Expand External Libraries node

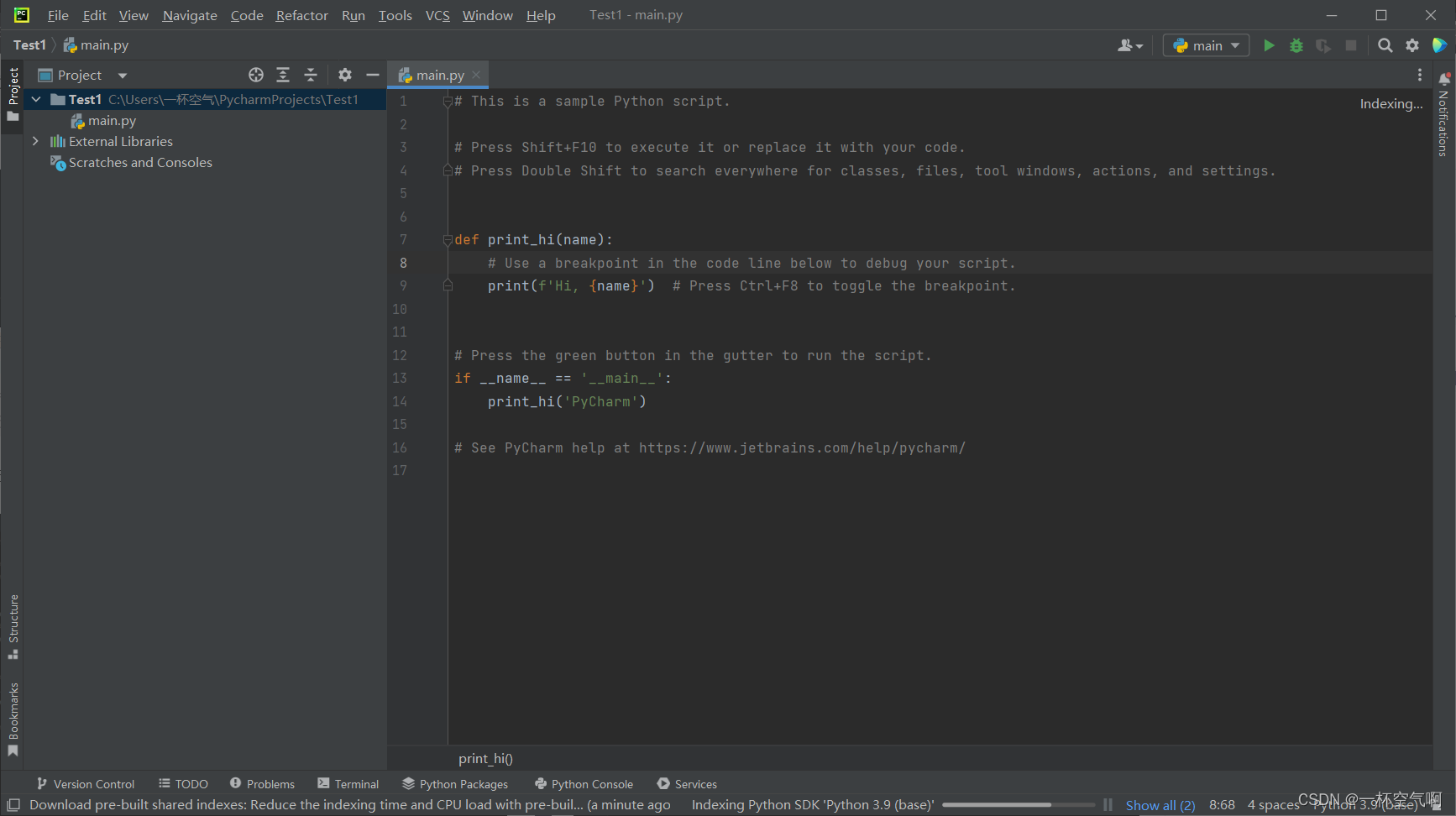pos(35,141)
